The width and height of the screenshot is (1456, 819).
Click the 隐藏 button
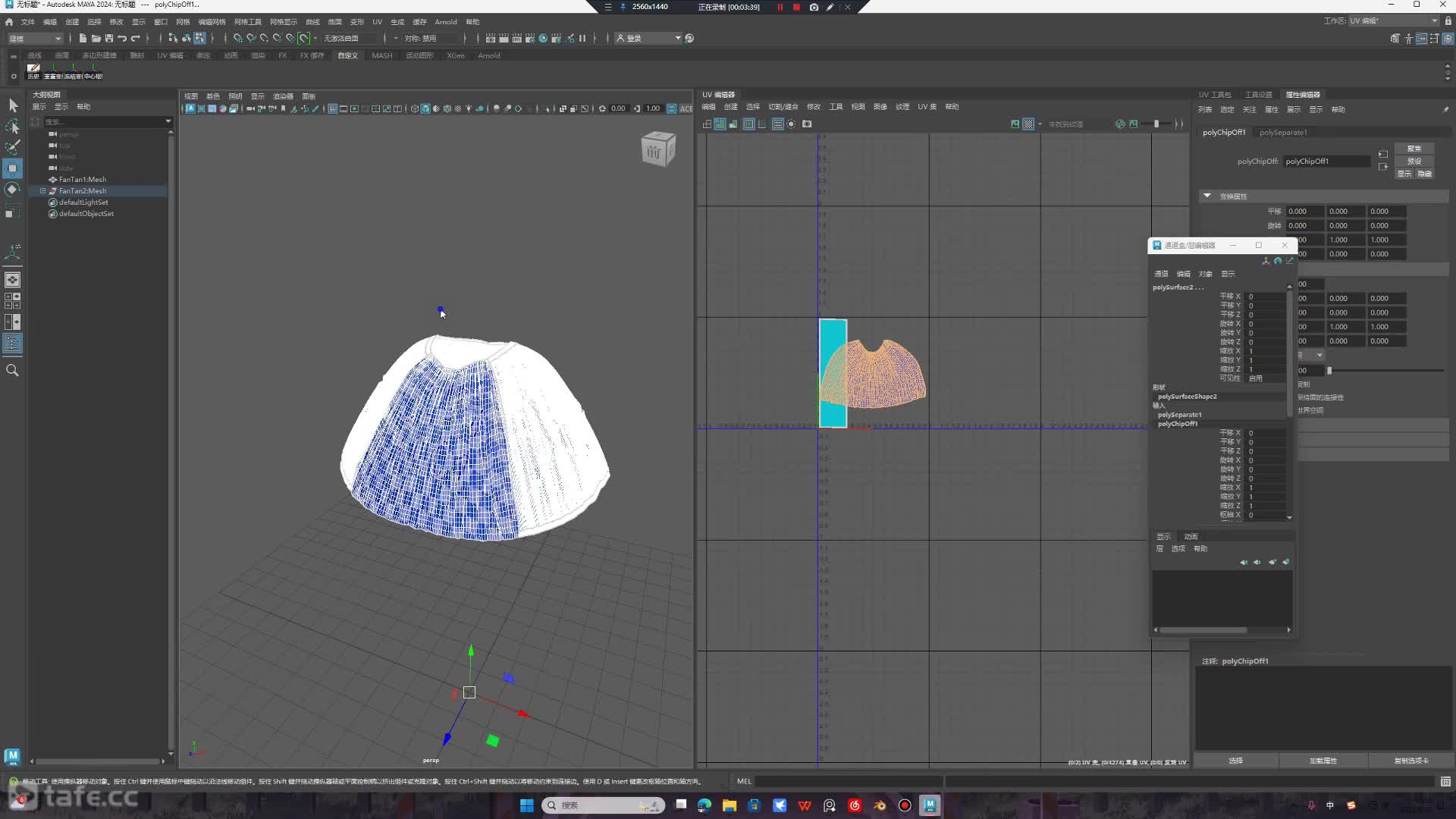[x=1425, y=174]
